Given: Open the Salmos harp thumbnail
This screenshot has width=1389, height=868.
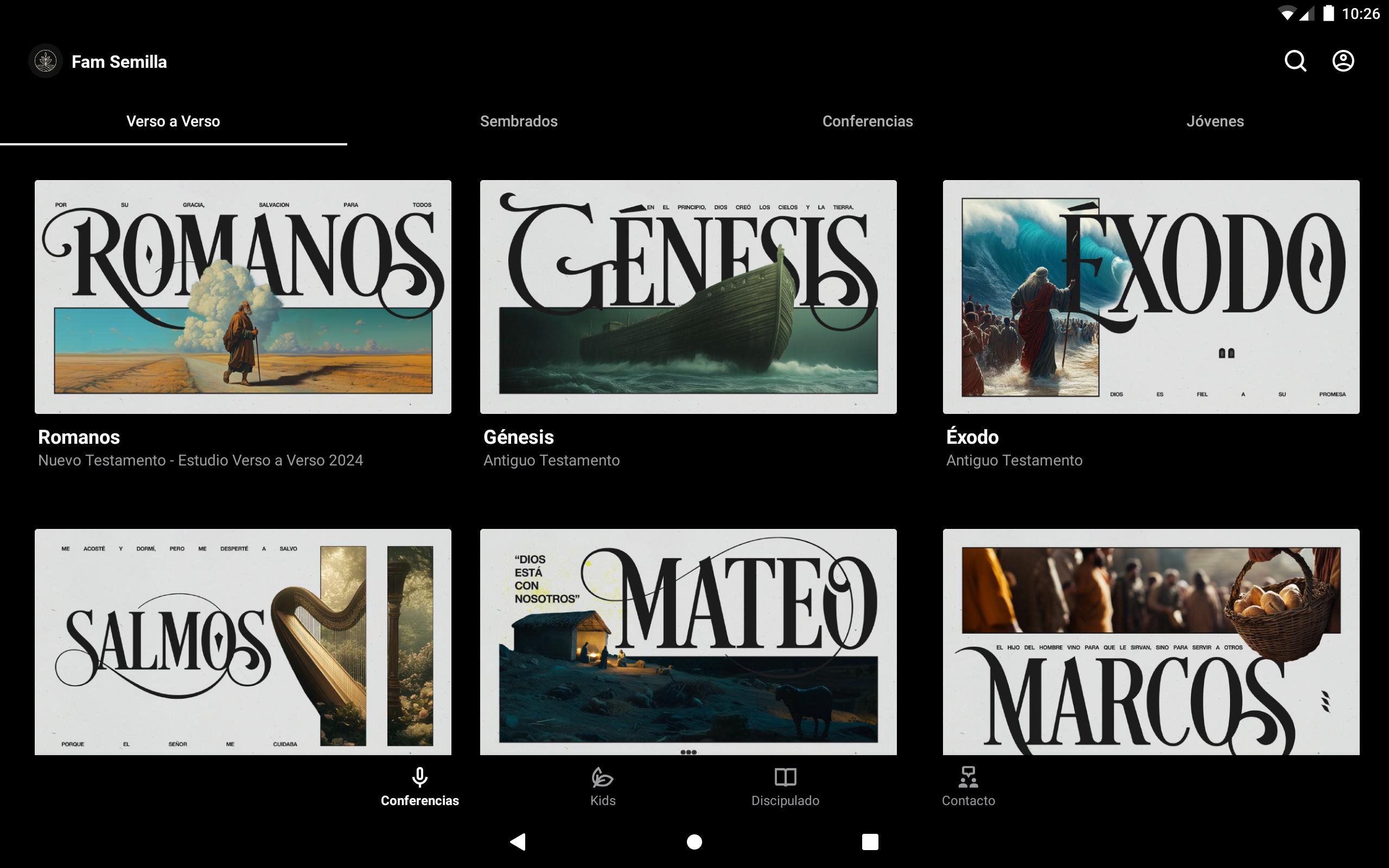Looking at the screenshot, I should pos(243,641).
